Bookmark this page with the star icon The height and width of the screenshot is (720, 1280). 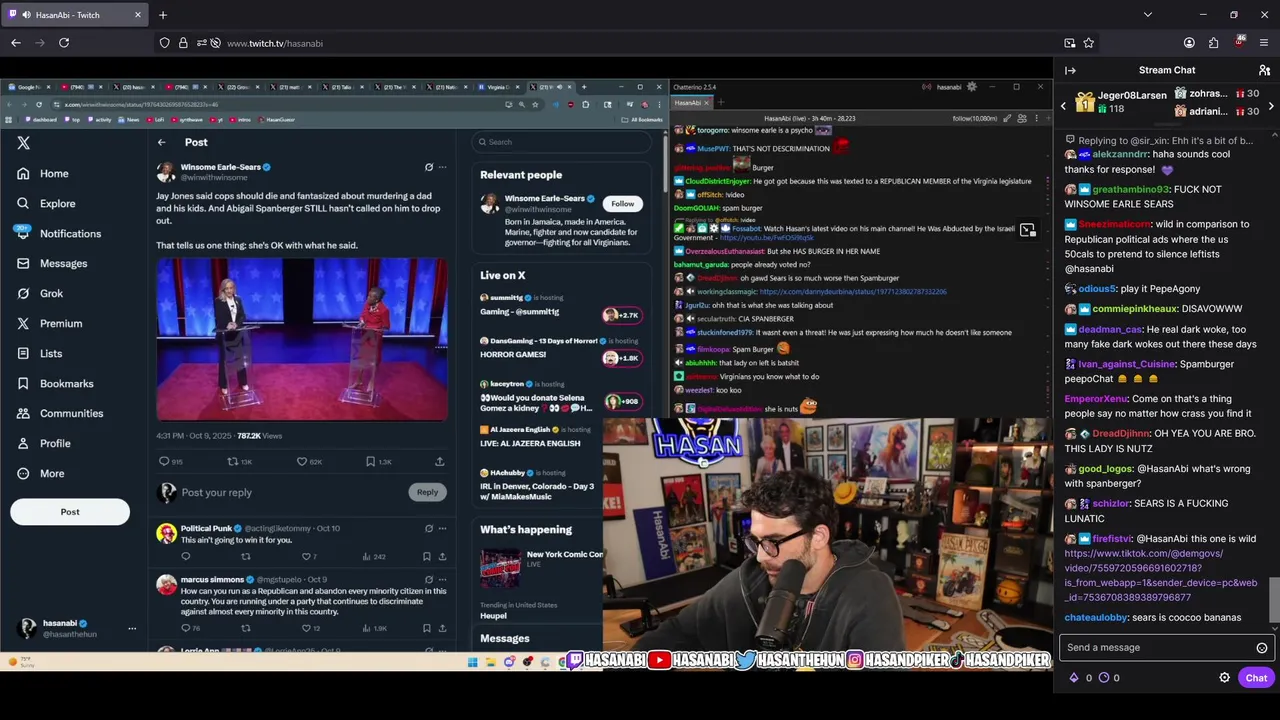coord(1089,43)
